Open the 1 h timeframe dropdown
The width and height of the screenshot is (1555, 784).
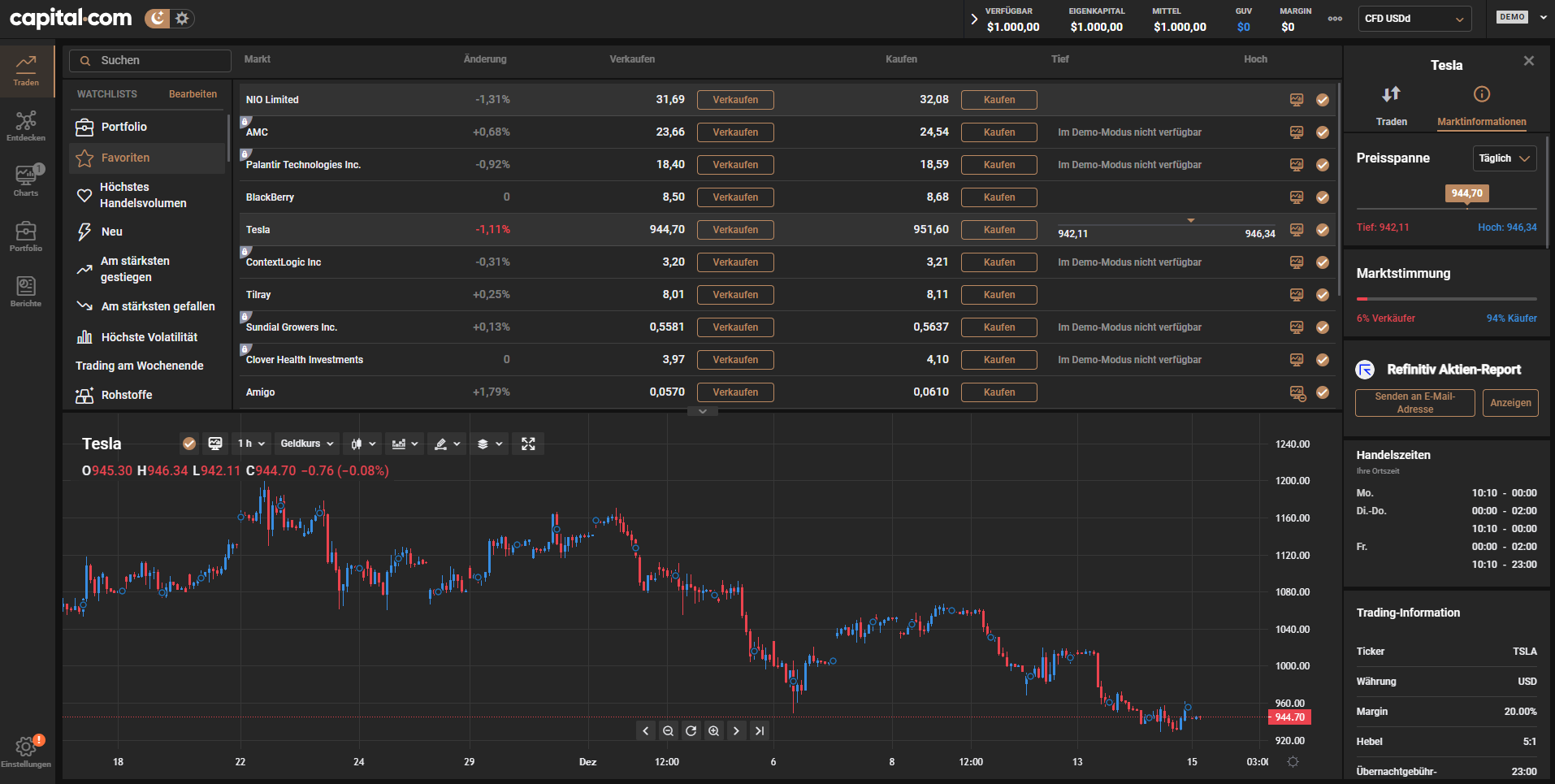tap(251, 444)
